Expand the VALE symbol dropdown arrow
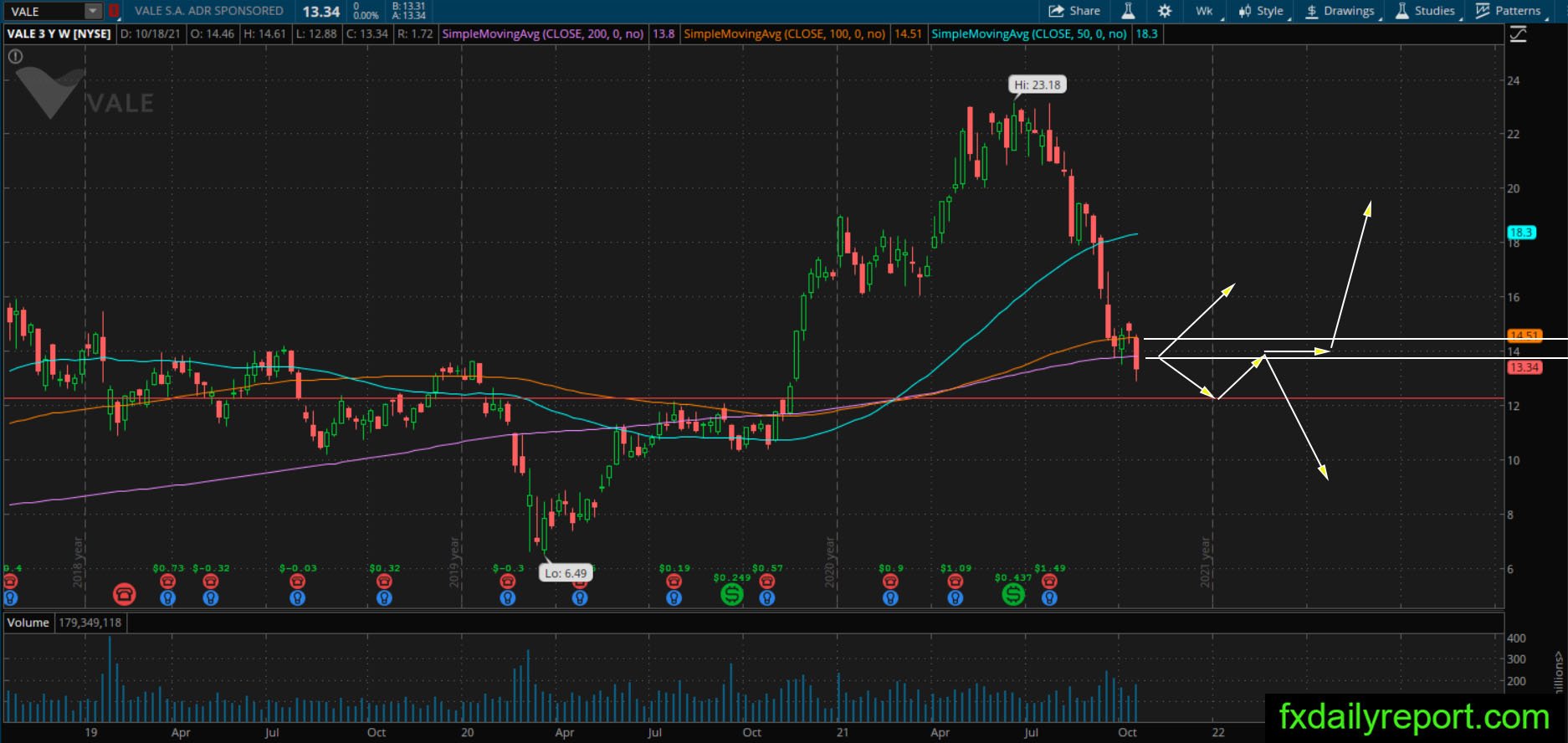The height and width of the screenshot is (743, 1568). point(93,11)
